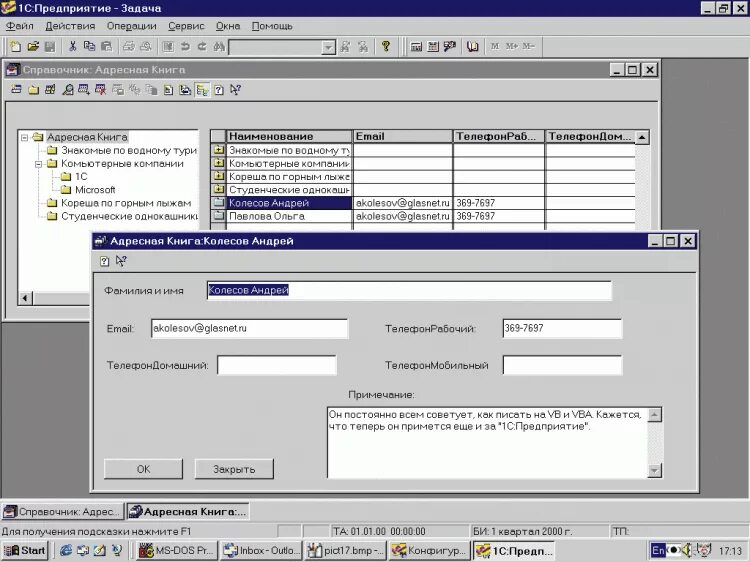Open the Действия menu
Viewport: 750px width, 562px height.
(70, 26)
